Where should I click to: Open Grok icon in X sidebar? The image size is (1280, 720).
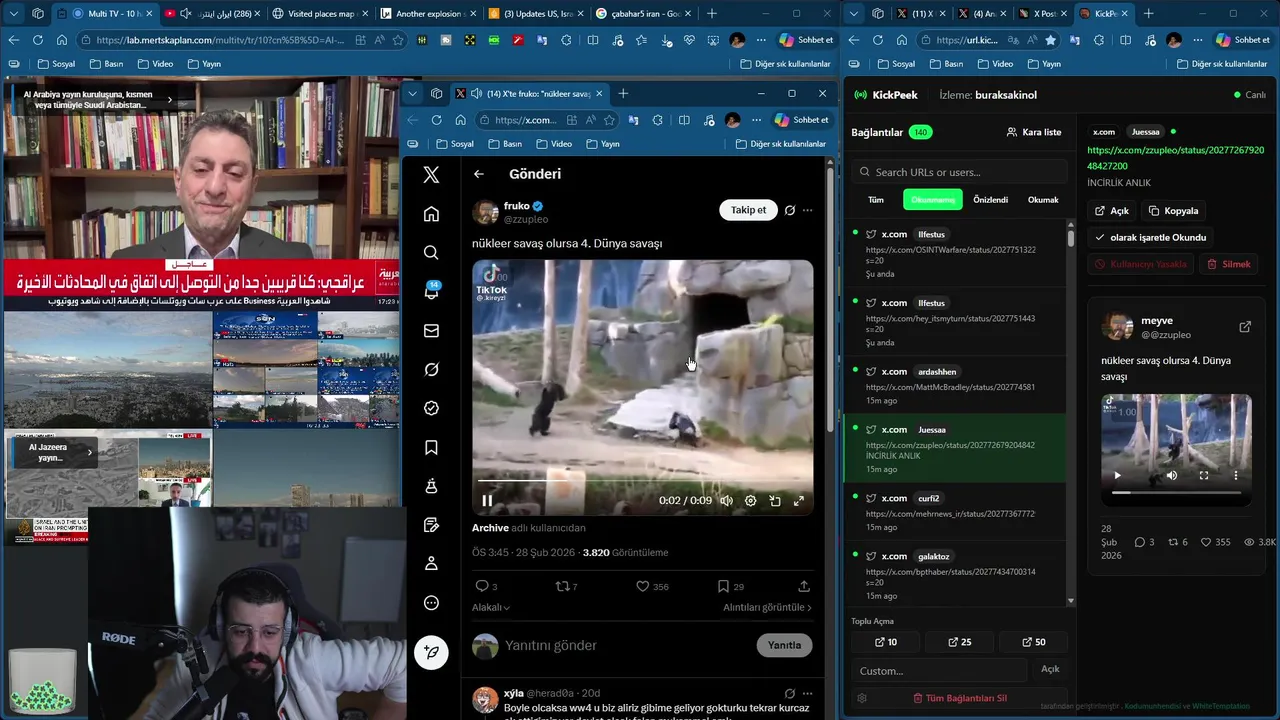[x=431, y=369]
